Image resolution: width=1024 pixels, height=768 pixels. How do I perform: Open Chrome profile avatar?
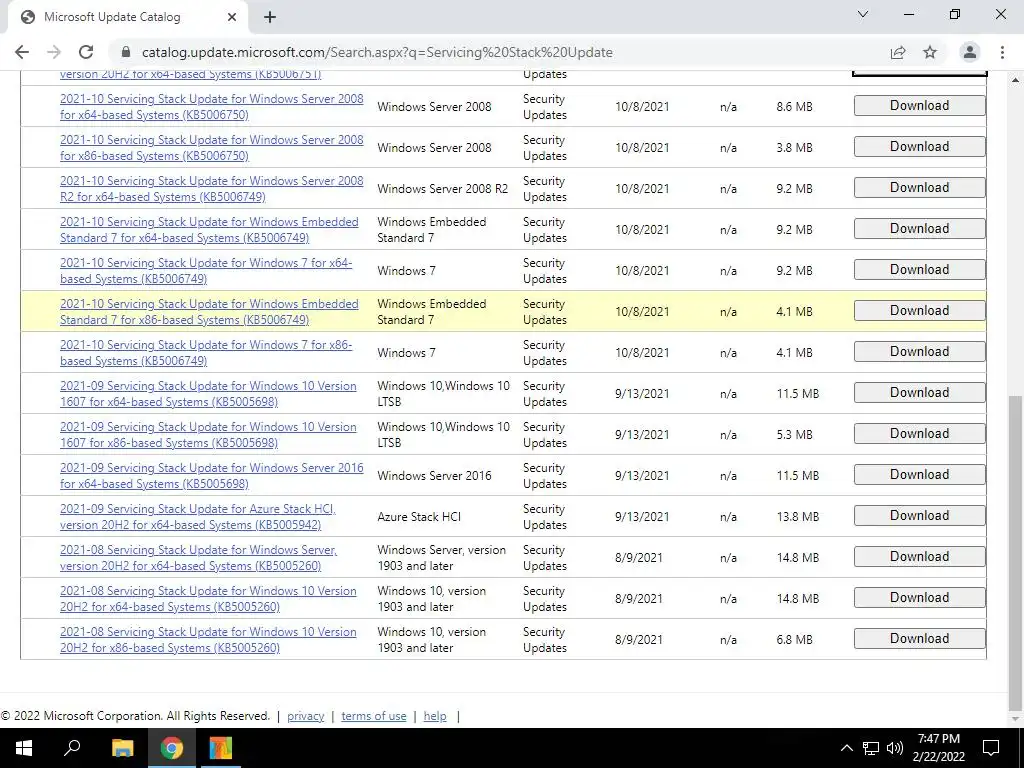[970, 52]
